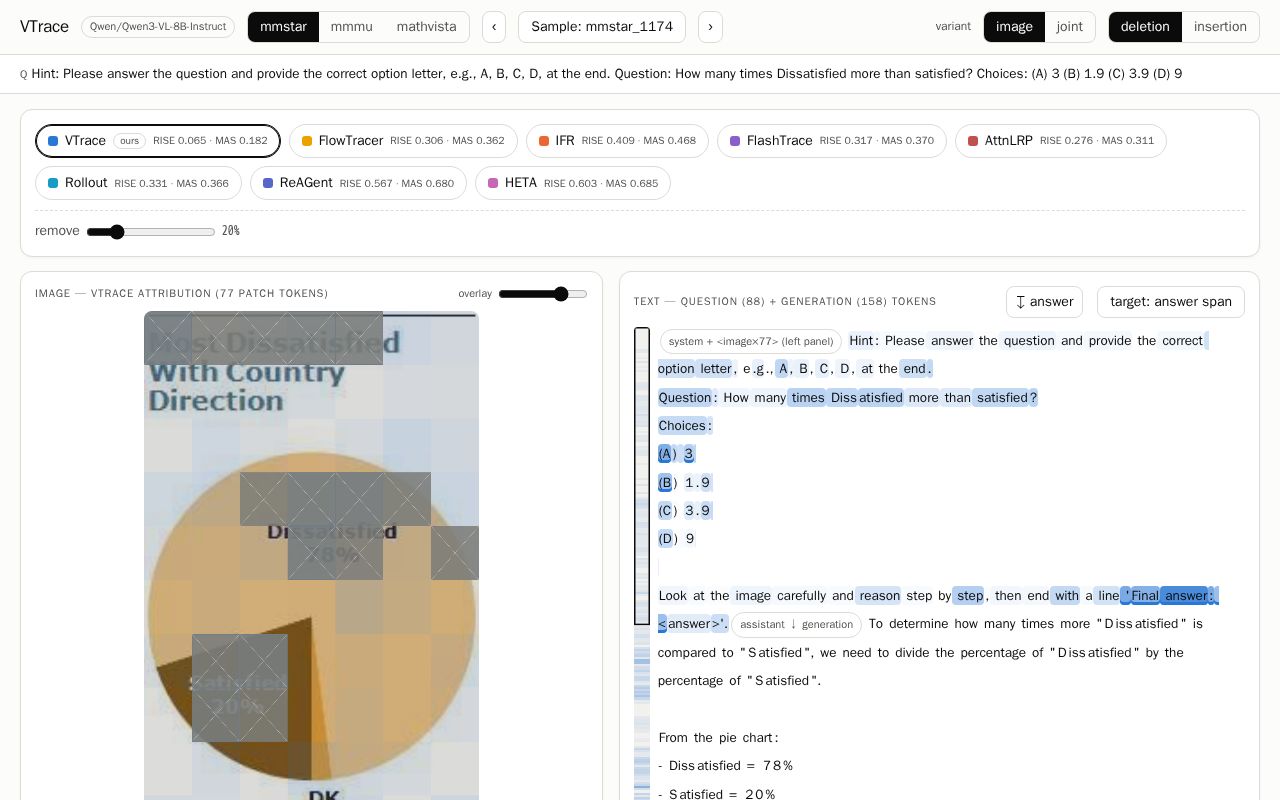Click the target: answer span button

click(x=1171, y=302)
